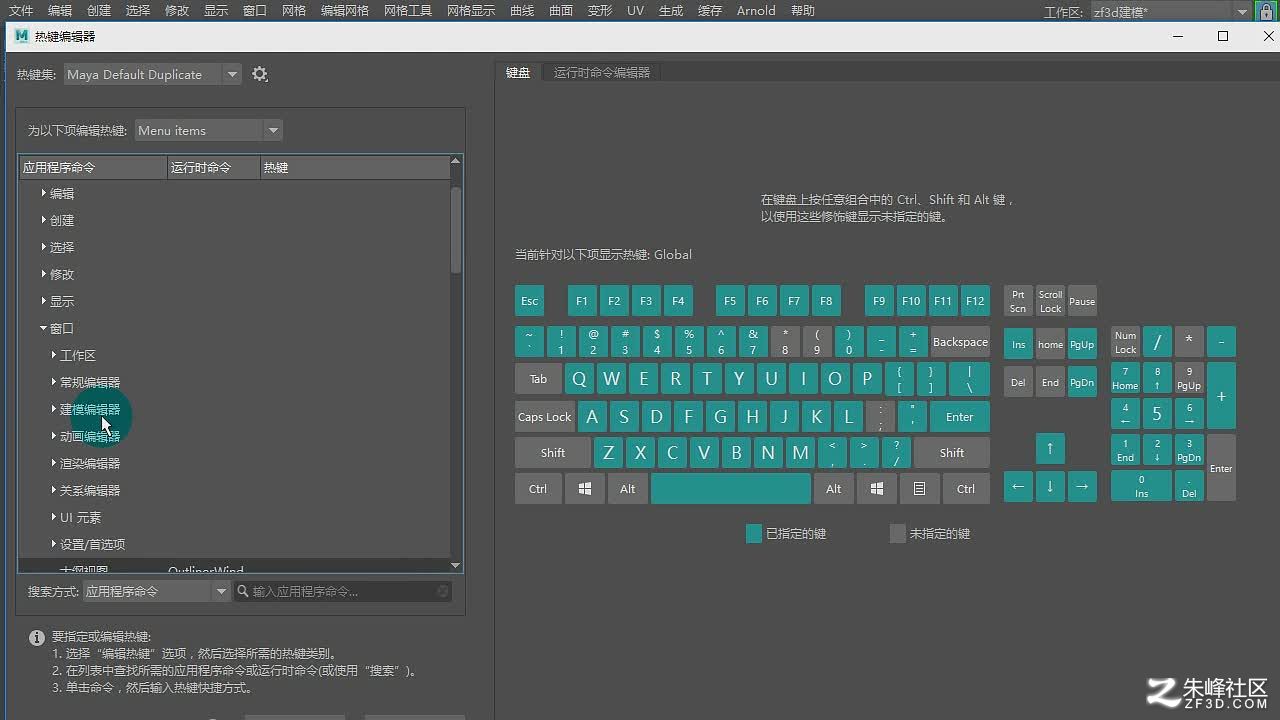The width and height of the screenshot is (1280, 720).
Task: Open the 网格工具 menu
Action: (x=408, y=10)
